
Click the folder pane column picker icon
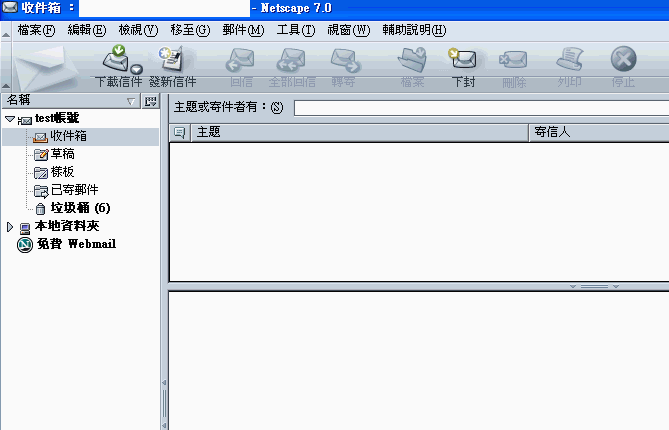point(151,101)
